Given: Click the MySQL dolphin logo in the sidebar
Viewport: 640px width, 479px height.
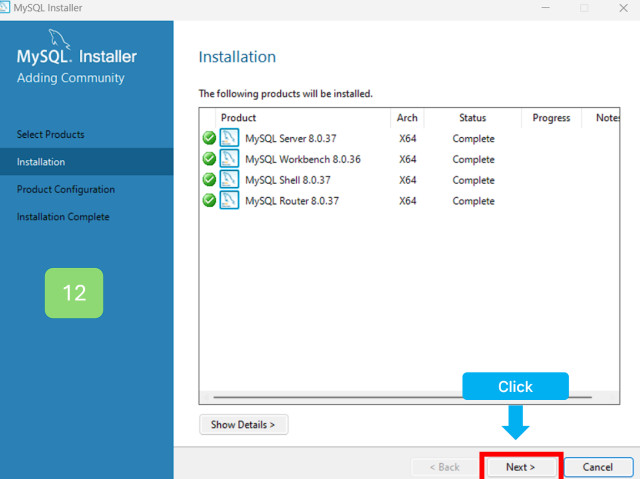Looking at the screenshot, I should click(60, 38).
